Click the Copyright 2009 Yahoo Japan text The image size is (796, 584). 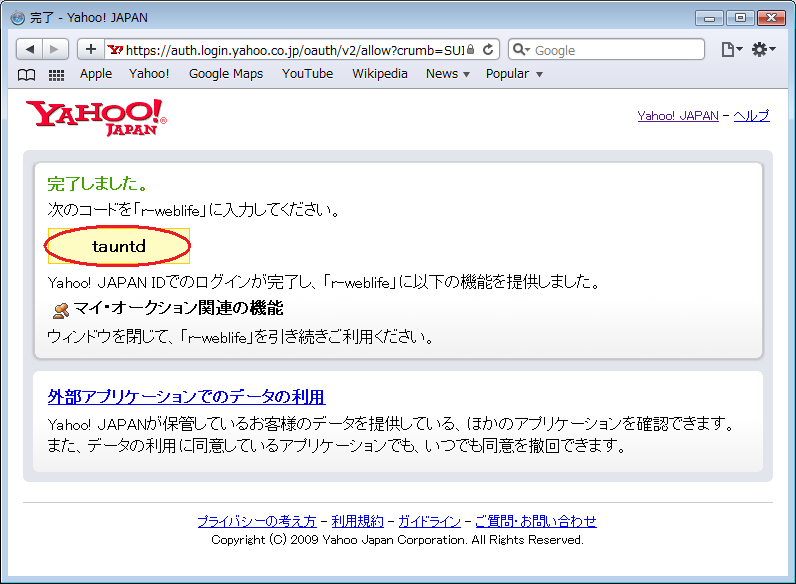click(x=397, y=540)
